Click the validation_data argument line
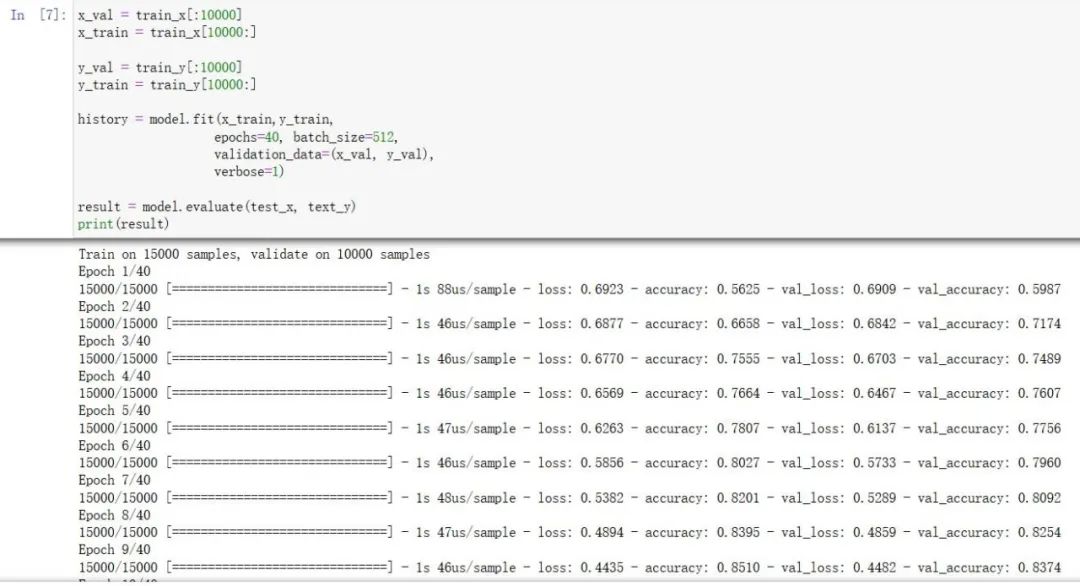1080x586 pixels. point(324,154)
